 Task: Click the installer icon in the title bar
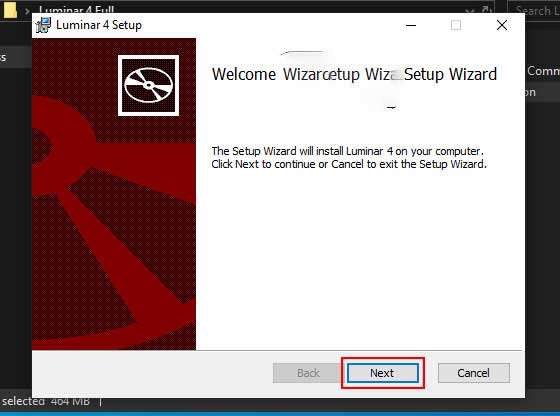click(x=44, y=25)
